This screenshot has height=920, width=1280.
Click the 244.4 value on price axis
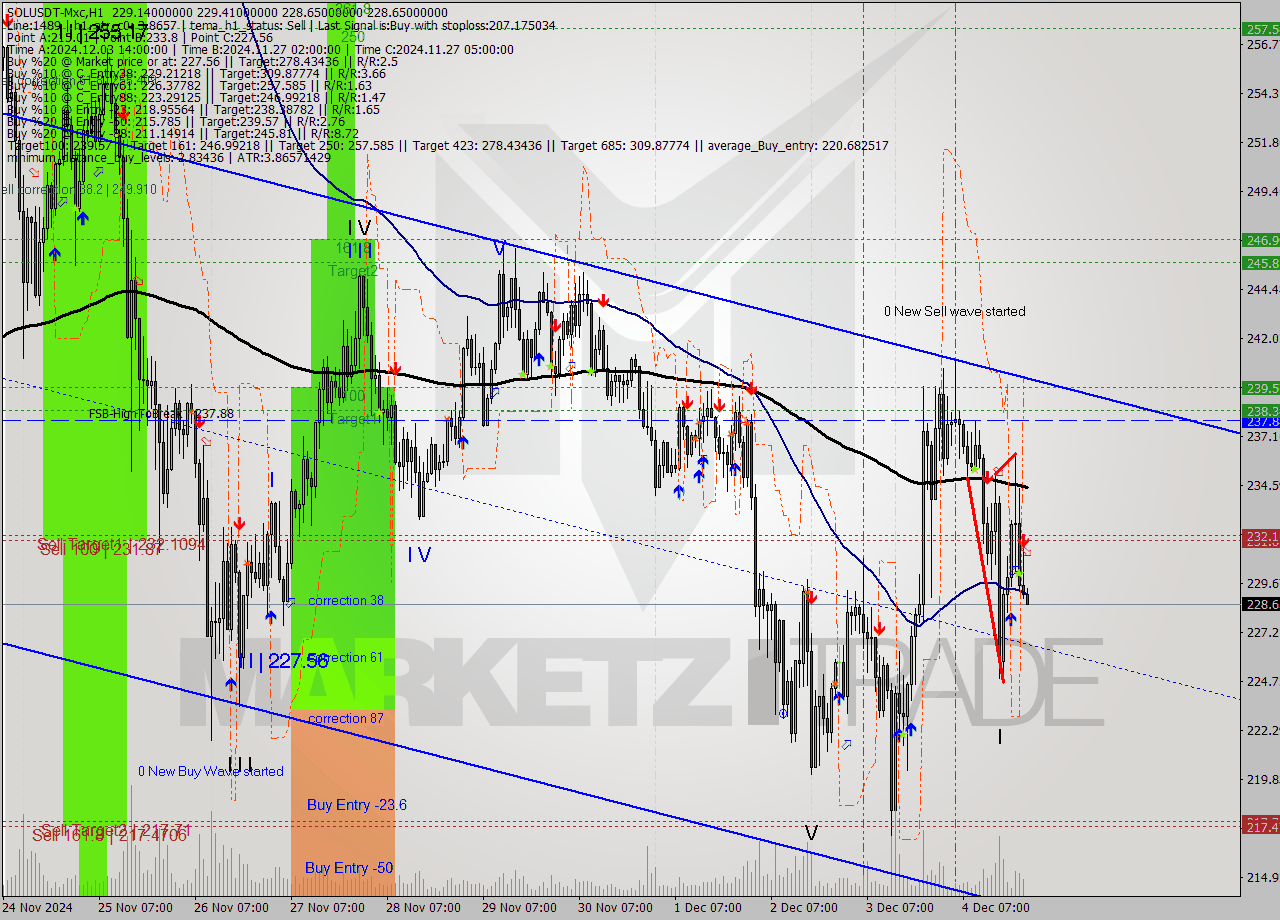[x=1261, y=289]
